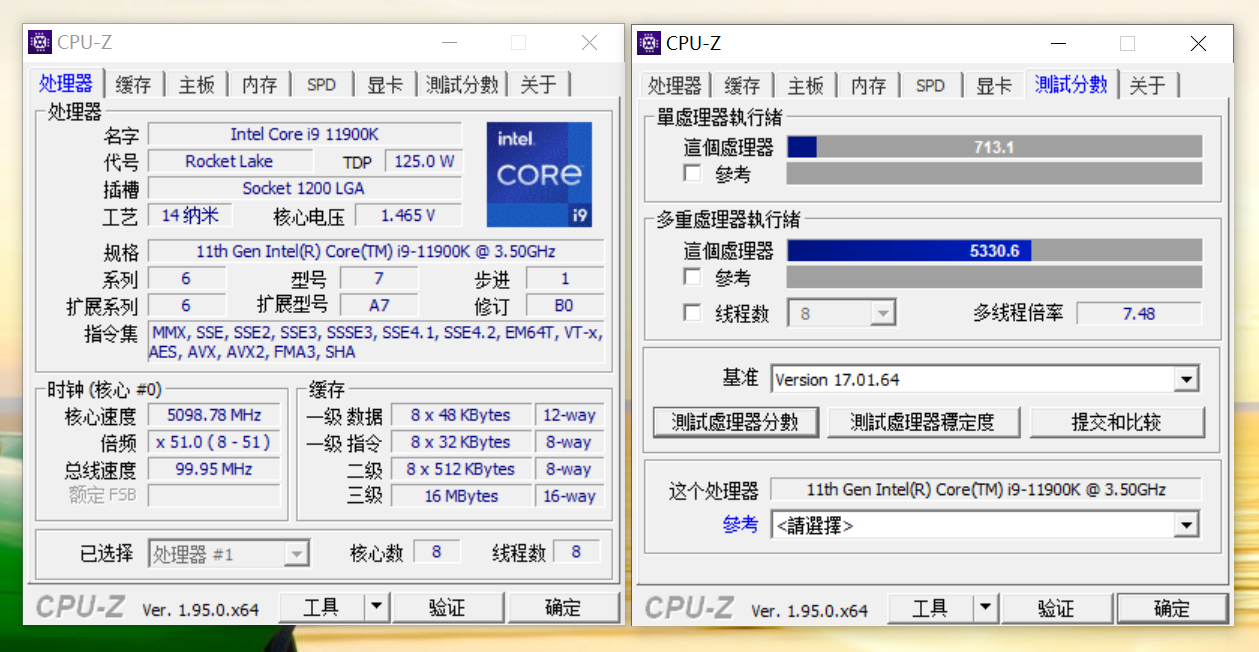Enable the 参考 checkbox under 單處理器執行緒
The width and height of the screenshot is (1259, 652).
click(691, 173)
